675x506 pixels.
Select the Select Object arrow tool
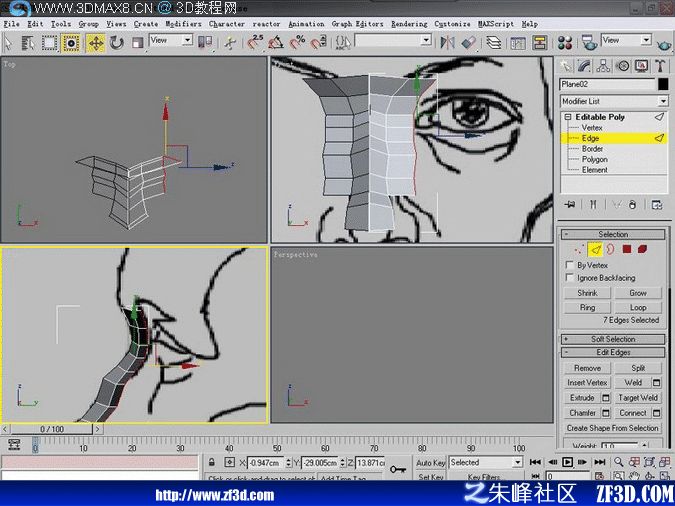(x=8, y=43)
